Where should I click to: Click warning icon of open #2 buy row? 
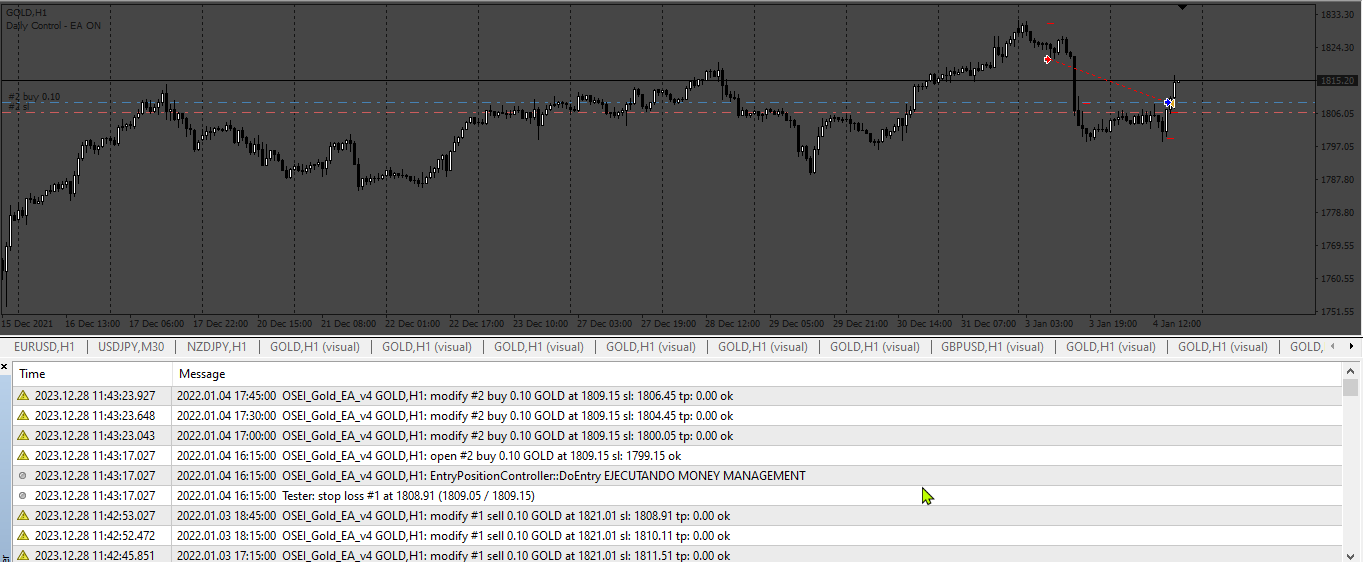coord(23,455)
